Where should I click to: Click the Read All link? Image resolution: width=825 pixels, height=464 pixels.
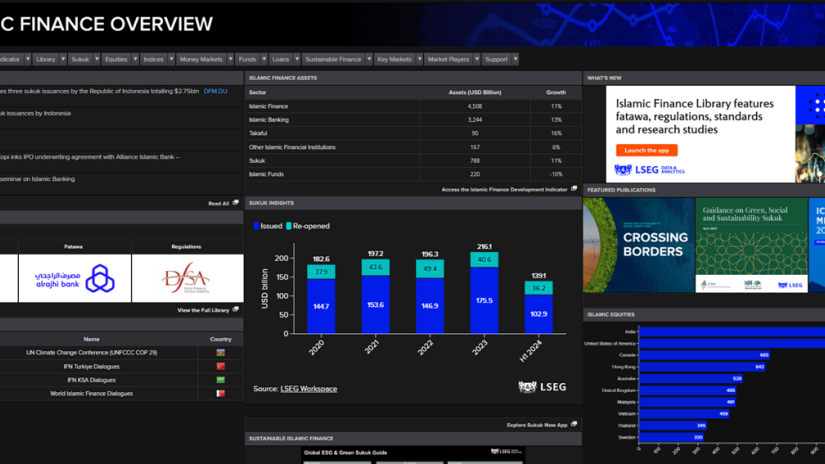click(x=218, y=204)
